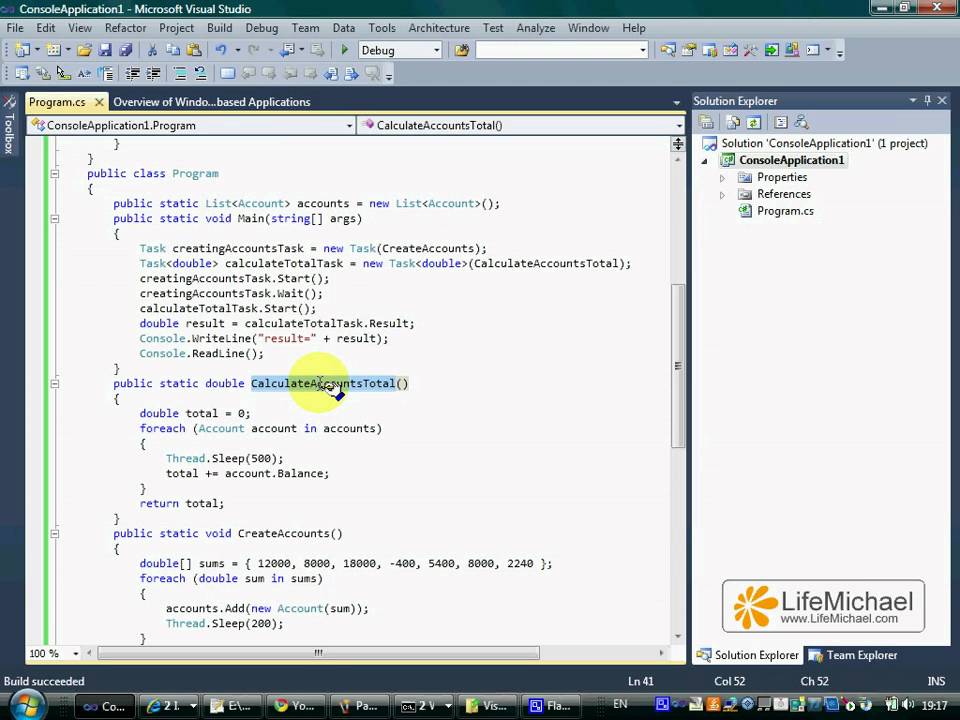Viewport: 960px width, 720px height.
Task: Open the Analyze menu
Action: (536, 28)
